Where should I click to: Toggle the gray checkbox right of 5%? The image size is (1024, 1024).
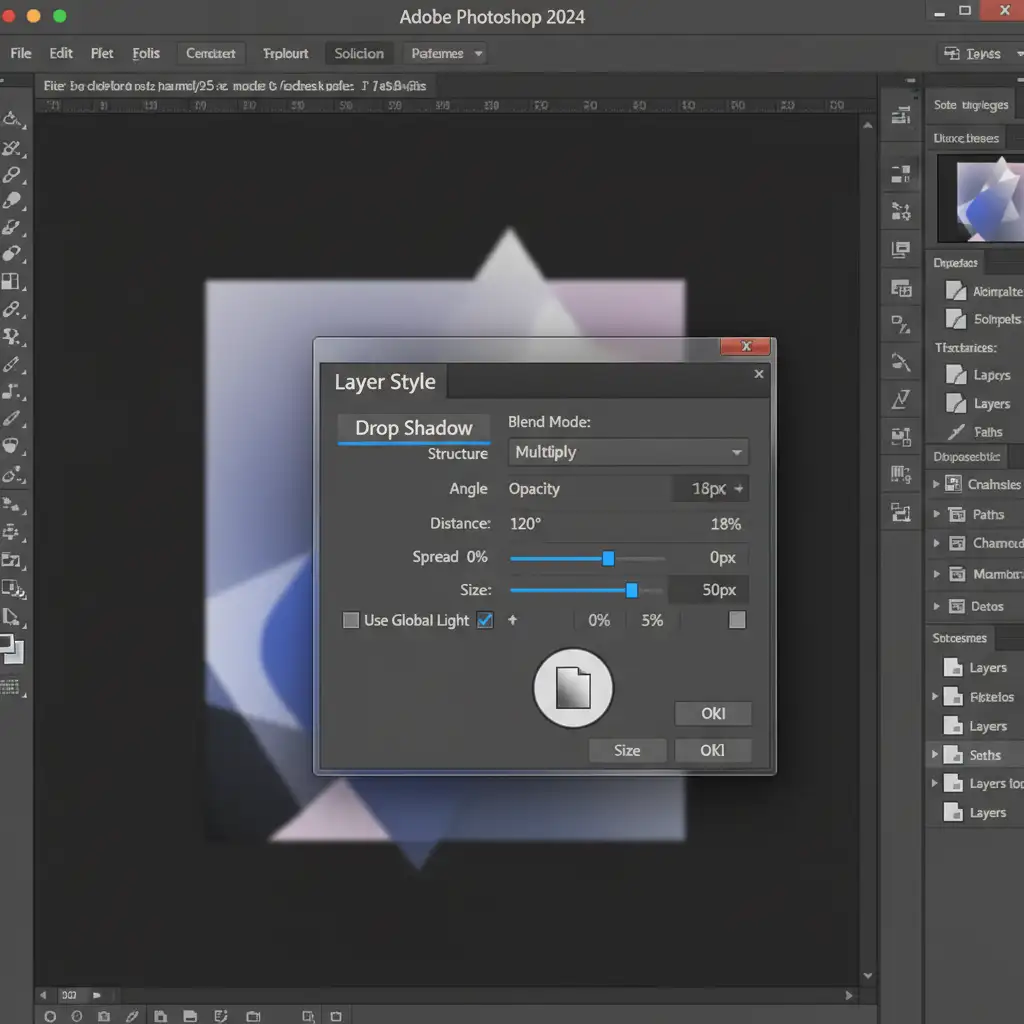point(737,620)
